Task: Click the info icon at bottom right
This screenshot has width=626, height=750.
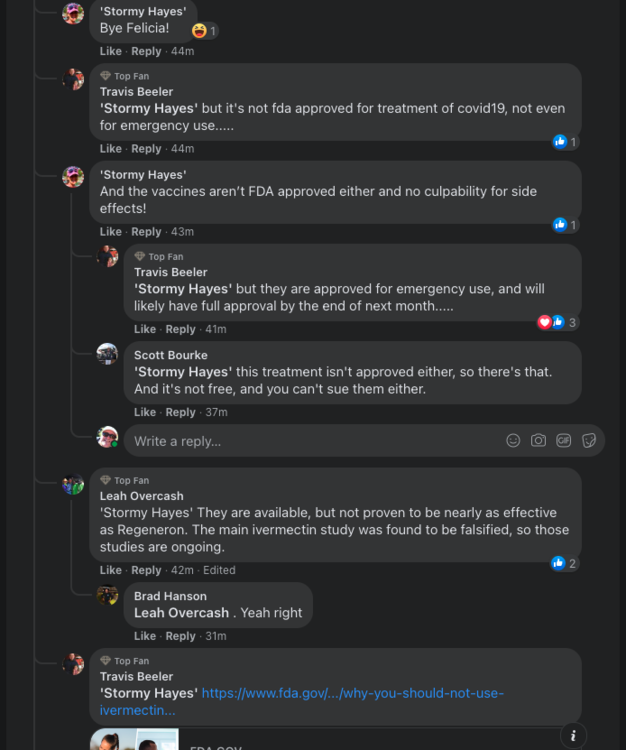Action: (572, 735)
